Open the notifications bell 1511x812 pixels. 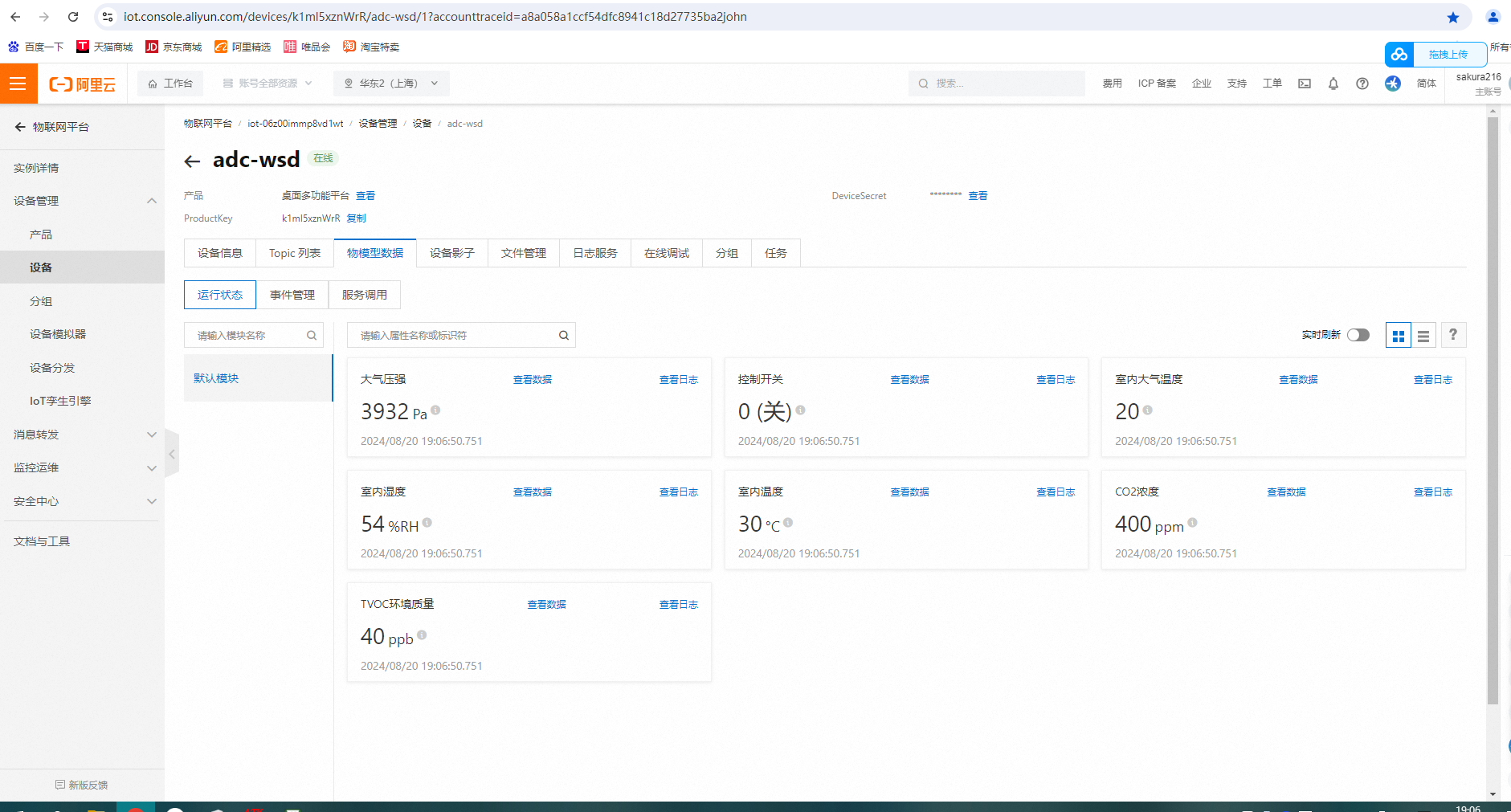[x=1333, y=84]
